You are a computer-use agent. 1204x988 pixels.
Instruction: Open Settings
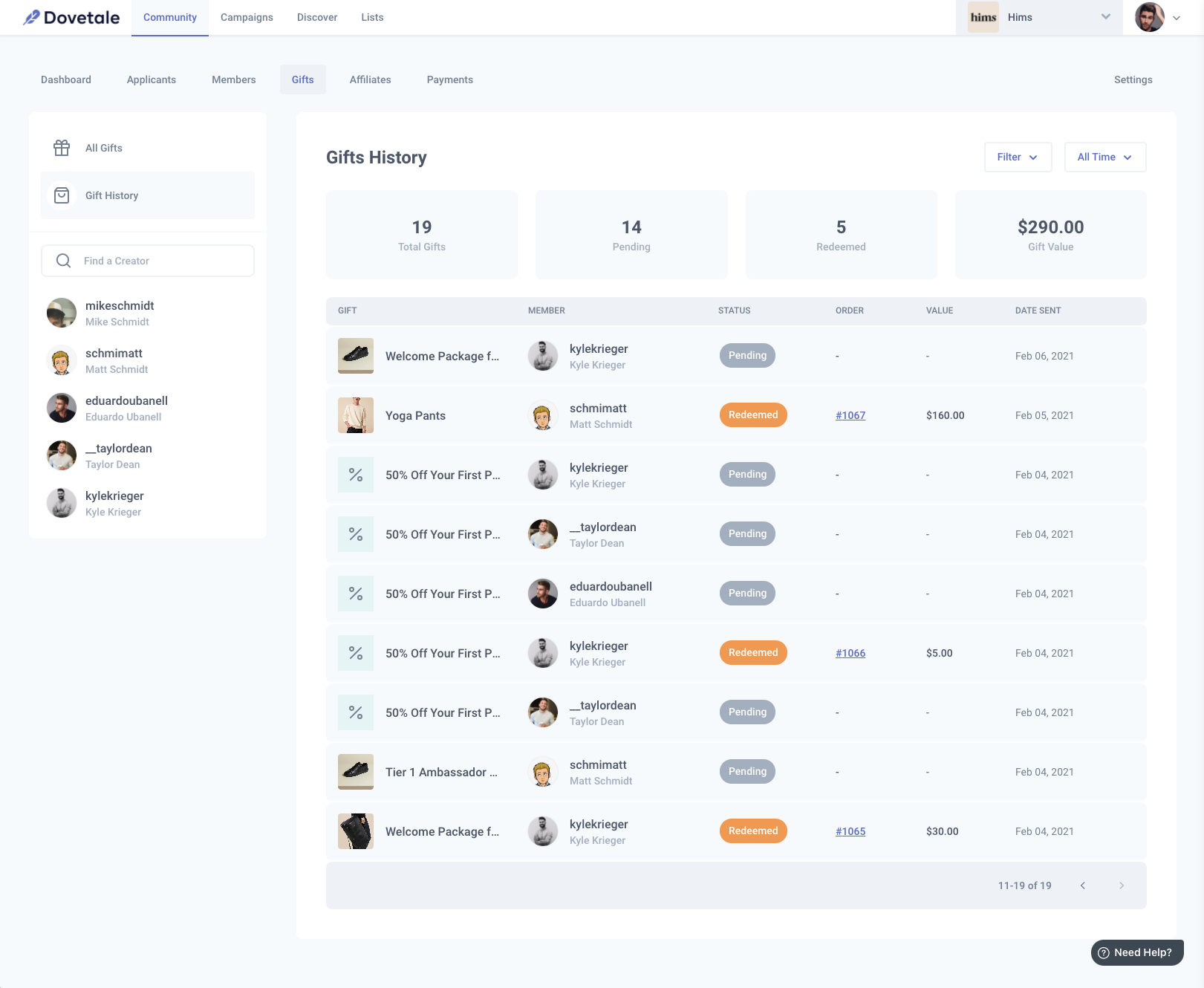(x=1133, y=79)
